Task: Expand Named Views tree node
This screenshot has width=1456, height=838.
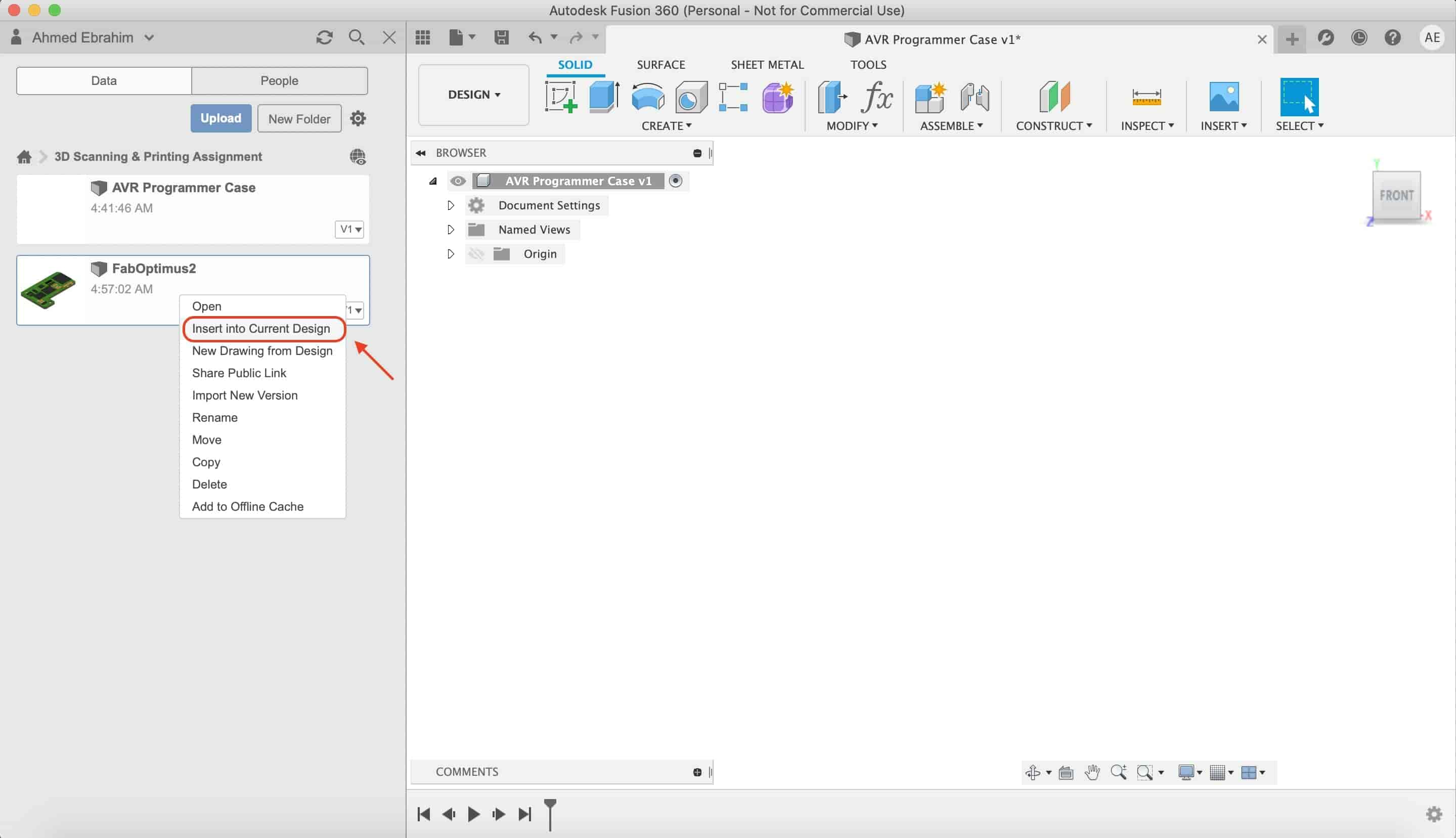Action: (x=451, y=230)
